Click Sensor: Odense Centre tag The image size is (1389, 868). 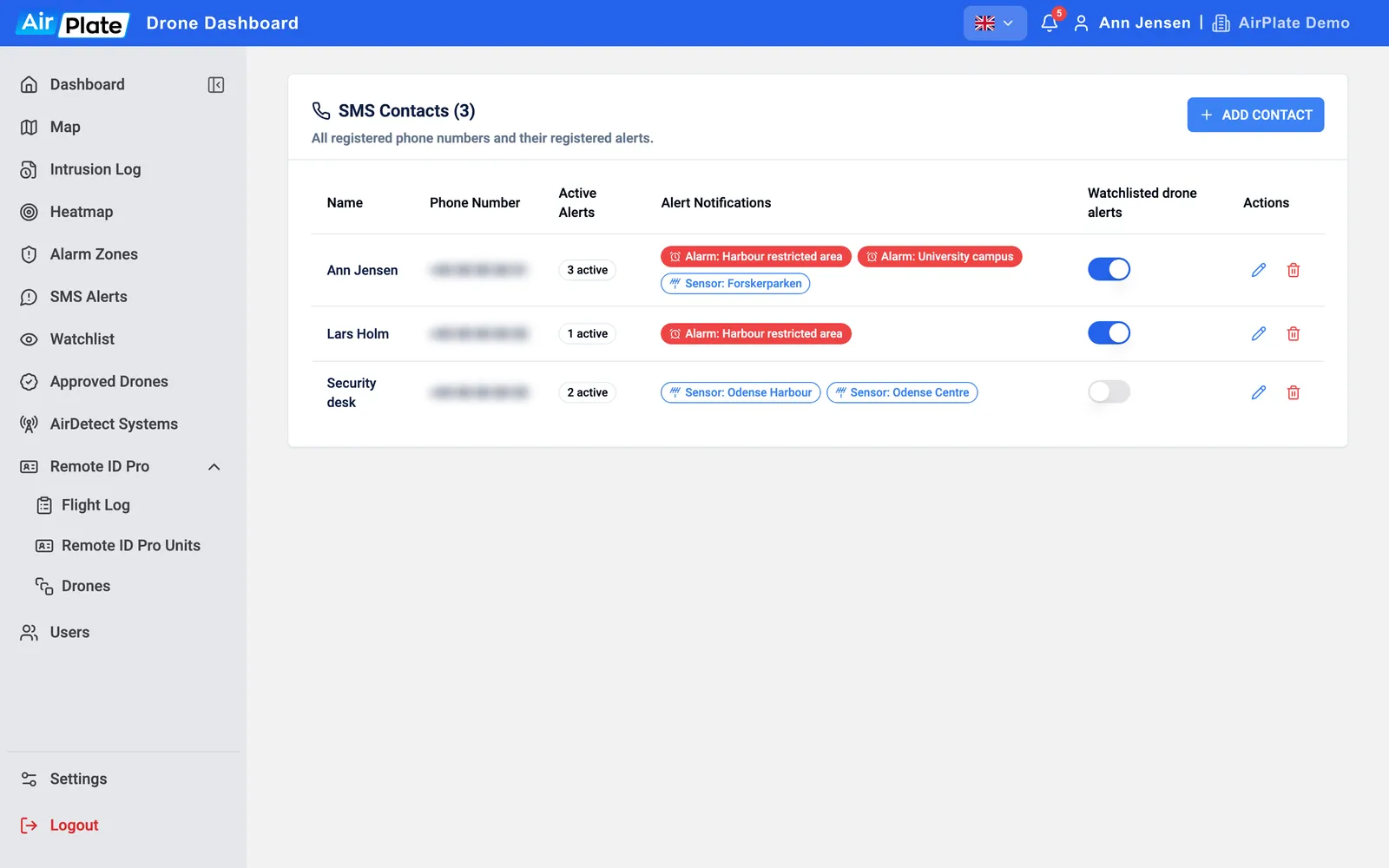(x=902, y=392)
